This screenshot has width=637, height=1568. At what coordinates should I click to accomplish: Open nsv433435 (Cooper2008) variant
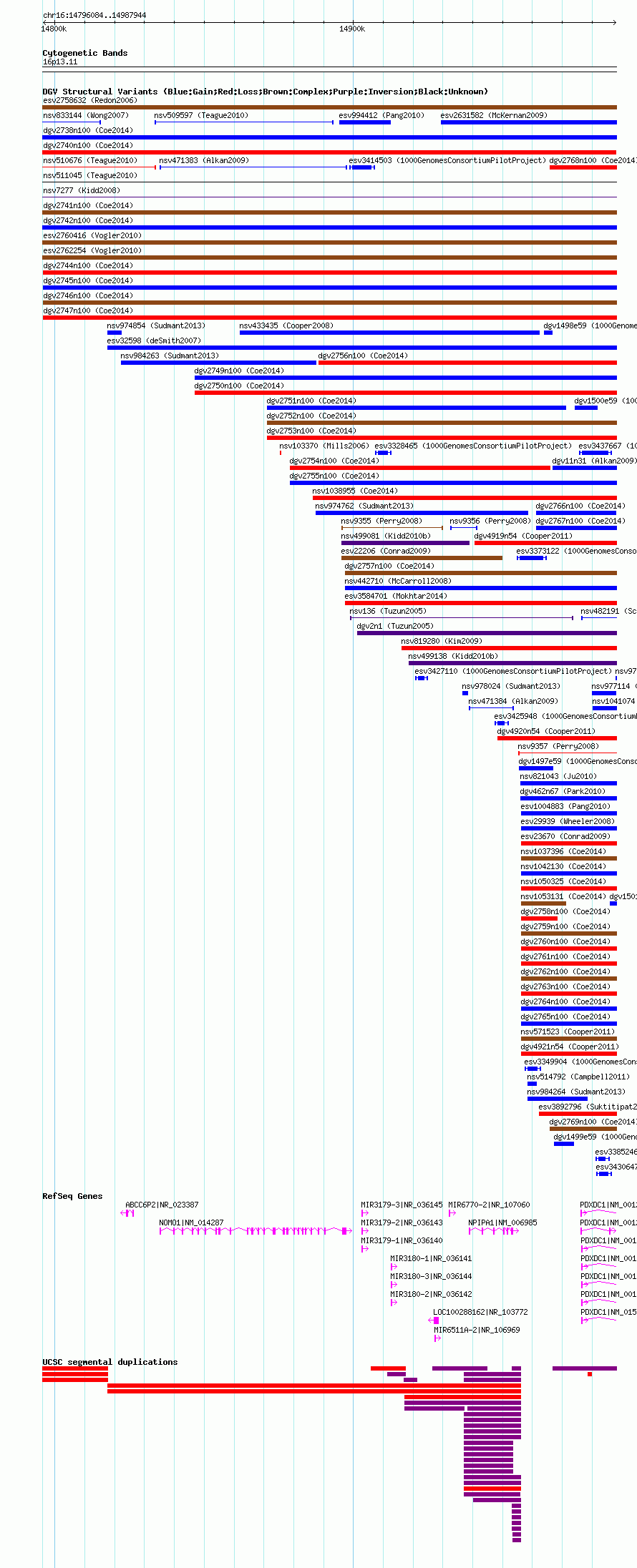(x=389, y=333)
